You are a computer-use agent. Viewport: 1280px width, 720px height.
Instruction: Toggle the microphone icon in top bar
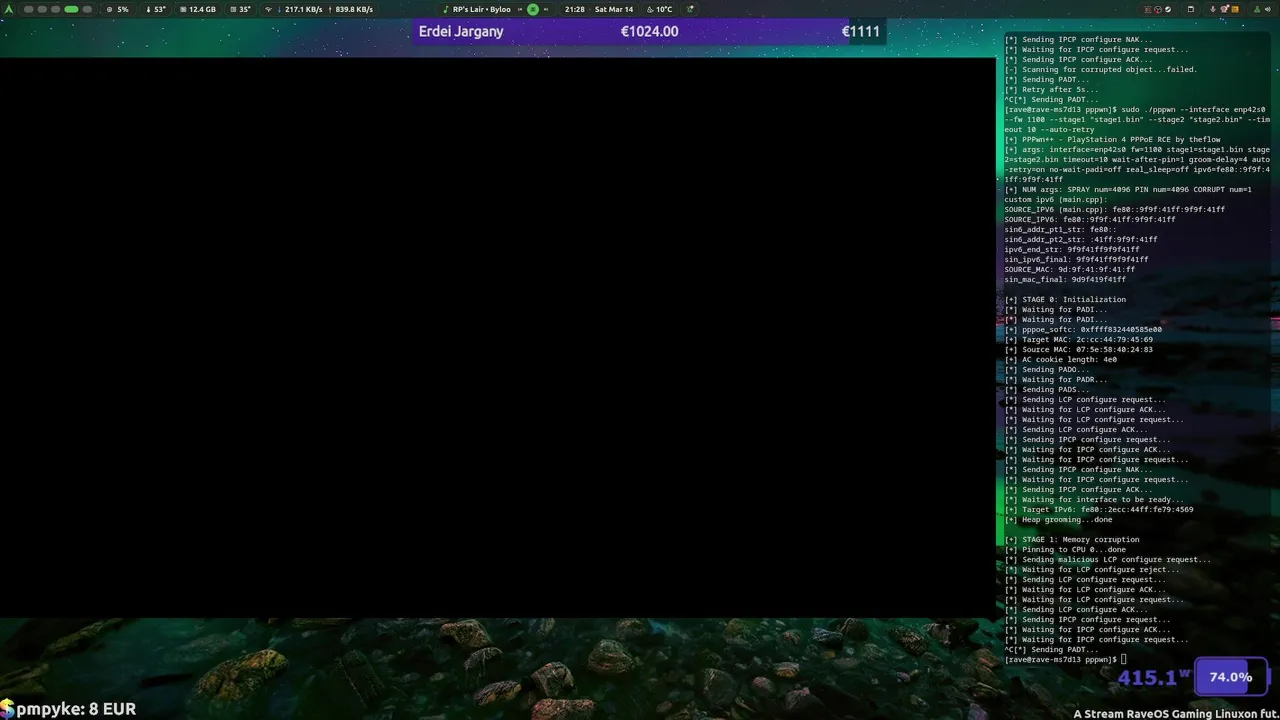pyautogui.click(x=1213, y=9)
